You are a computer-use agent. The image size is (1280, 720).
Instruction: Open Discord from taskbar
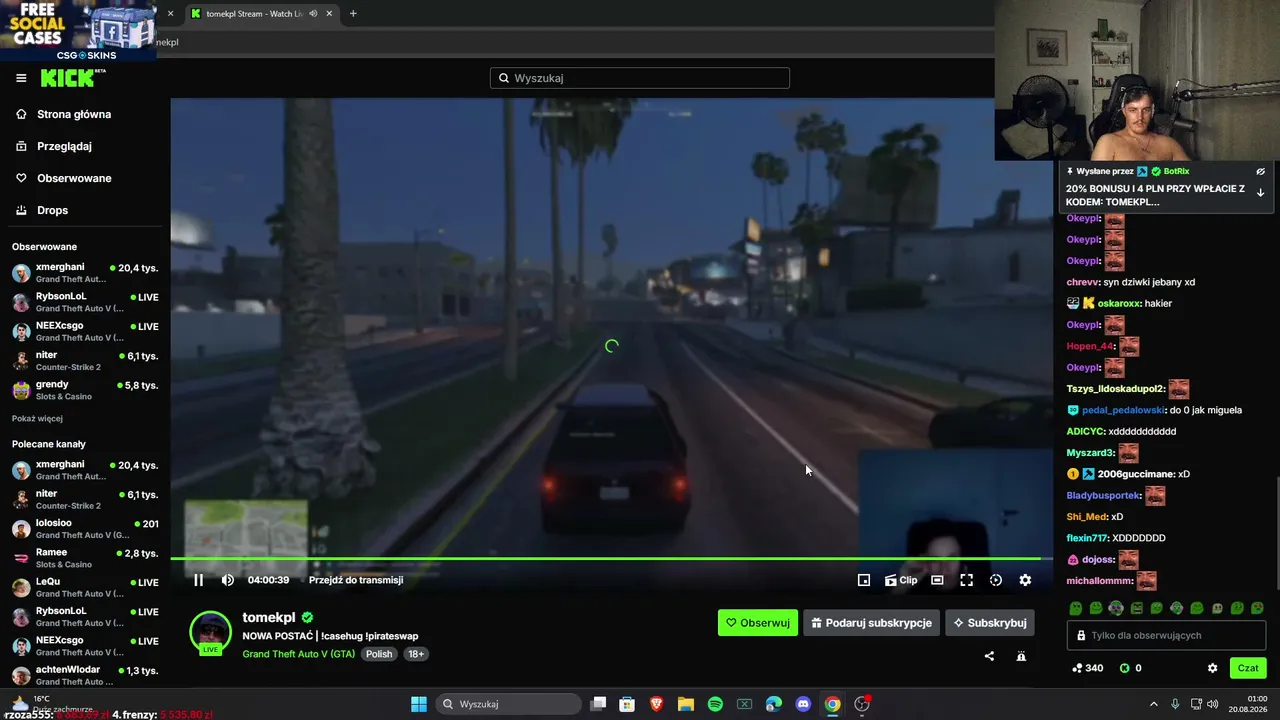click(803, 704)
